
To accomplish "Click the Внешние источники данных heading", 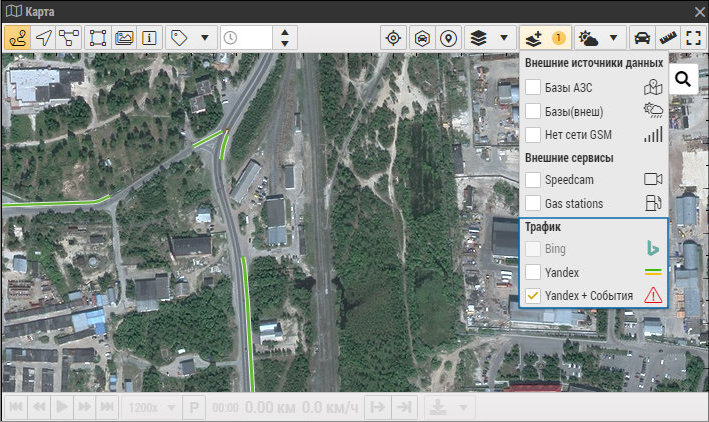I will 594,63.
